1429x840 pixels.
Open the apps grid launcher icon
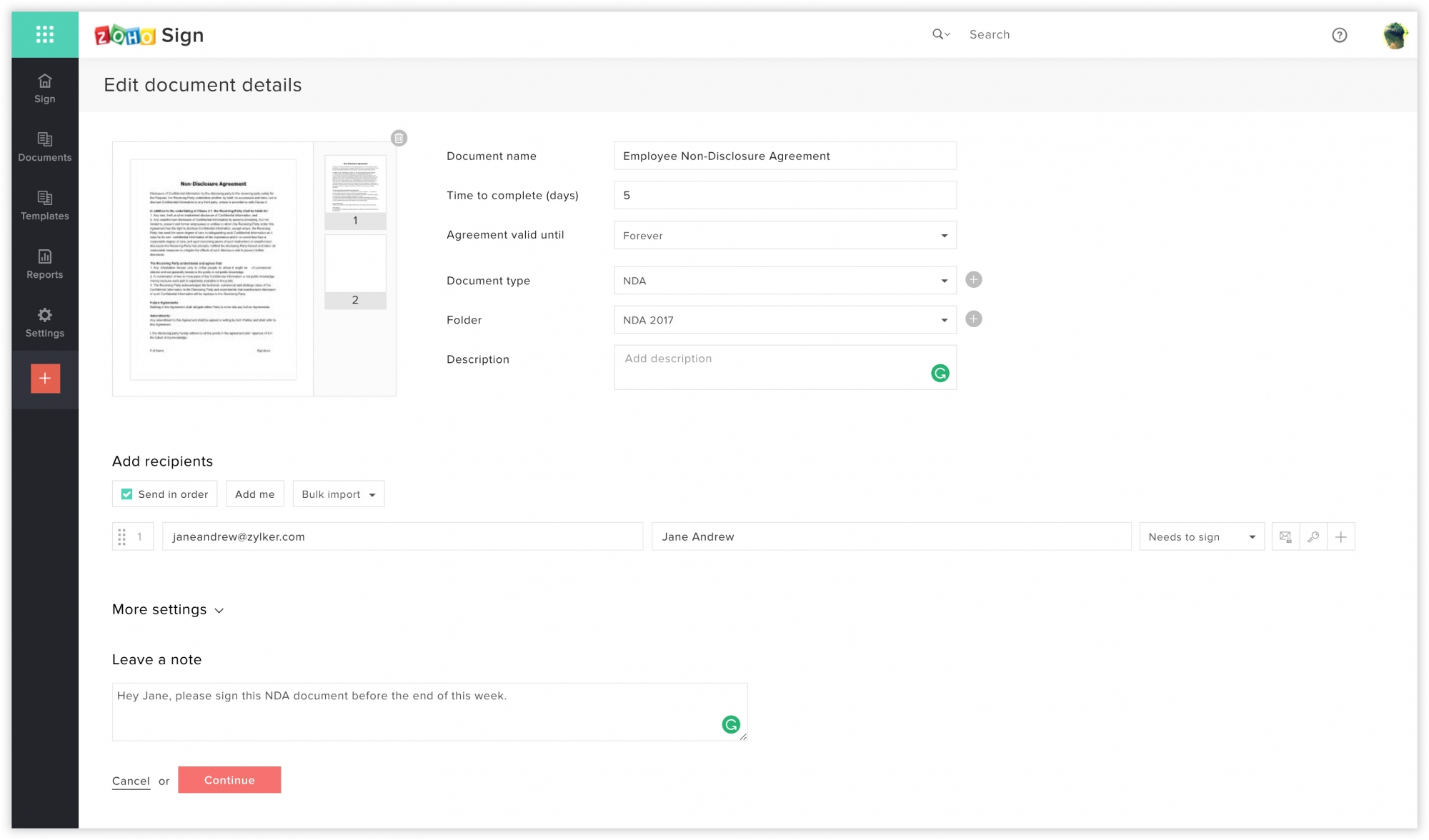tap(45, 34)
